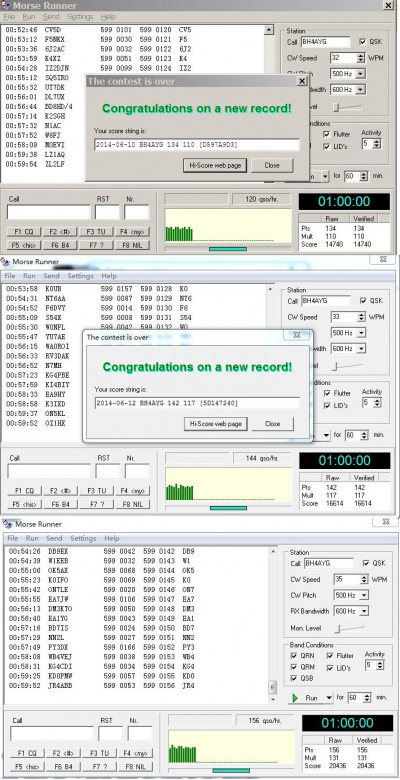
Task: Click F7 ? in the 33 WPM window
Action: coord(97,504)
